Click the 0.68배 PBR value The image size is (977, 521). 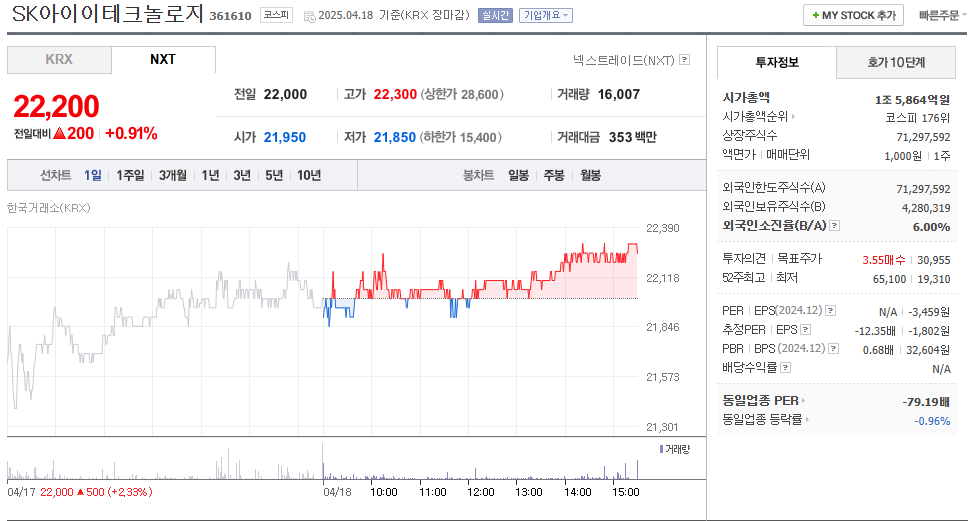tap(878, 350)
